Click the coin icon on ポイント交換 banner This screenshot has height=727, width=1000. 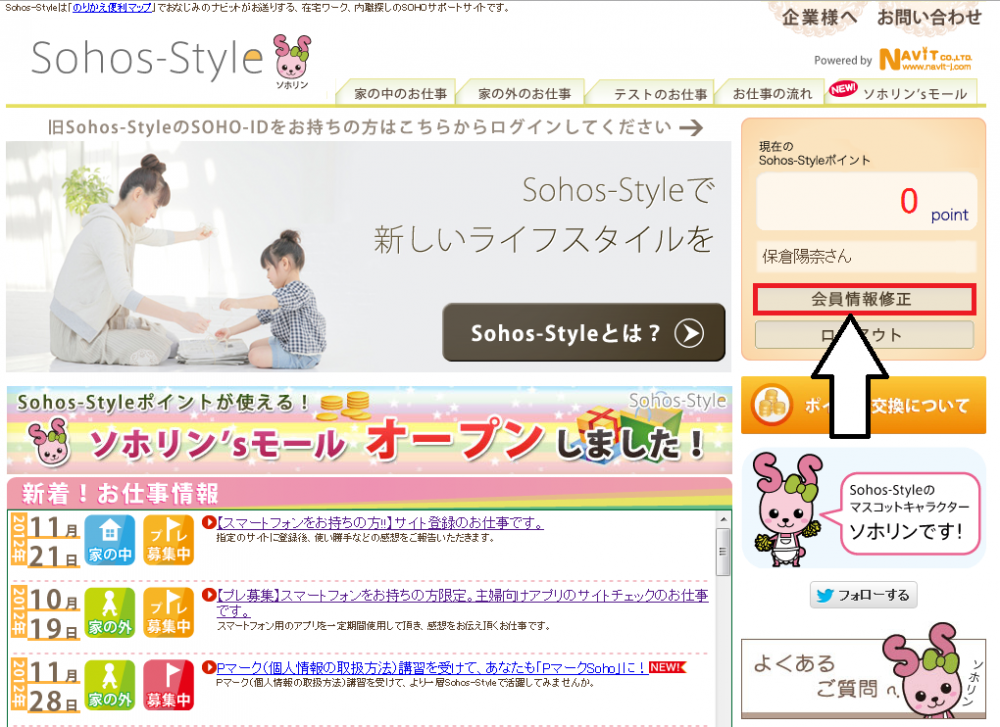771,405
